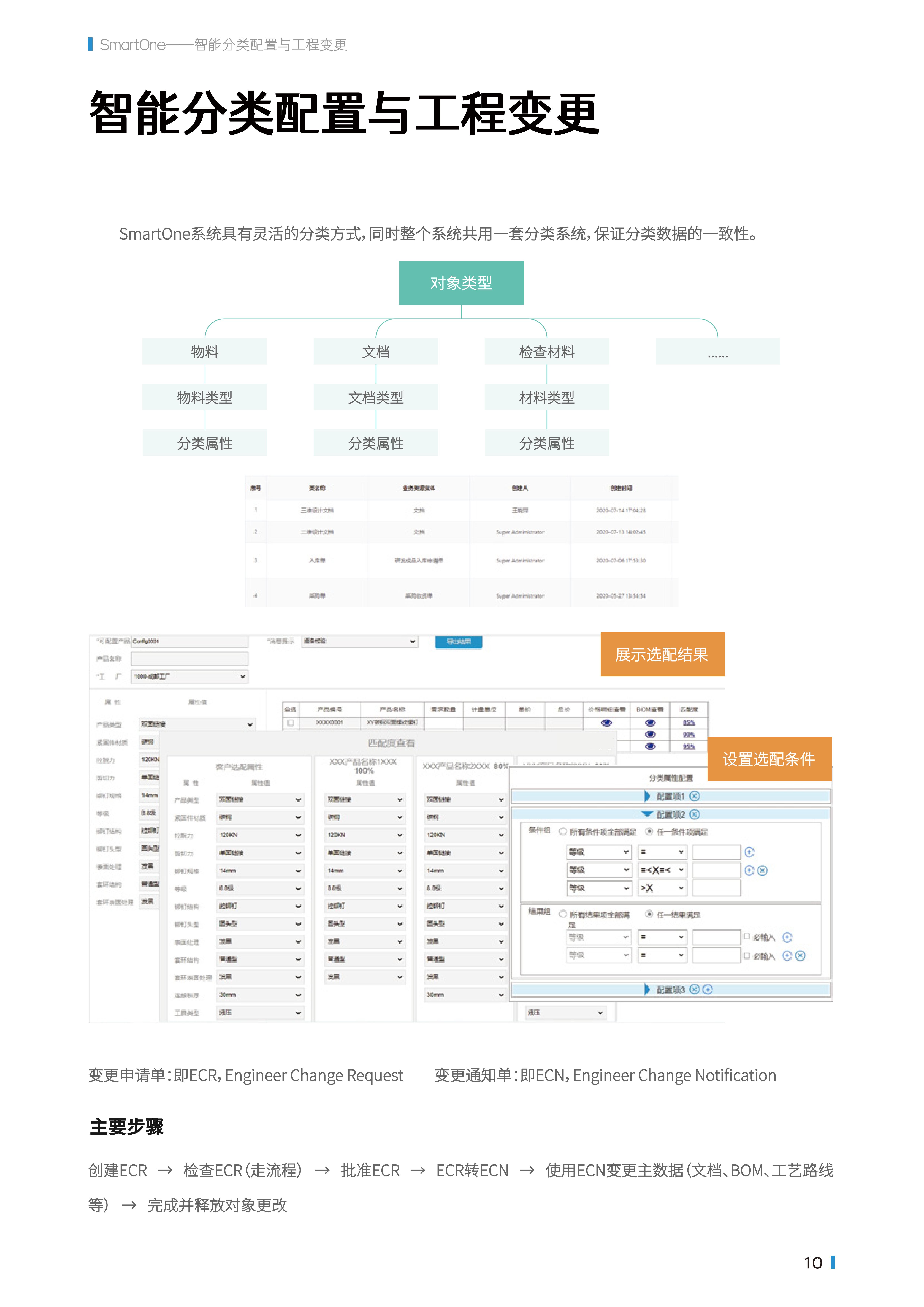Image resolution: width=924 pixels, height=1307 pixels.
Task: Click the page number 10
Action: coord(813,1263)
